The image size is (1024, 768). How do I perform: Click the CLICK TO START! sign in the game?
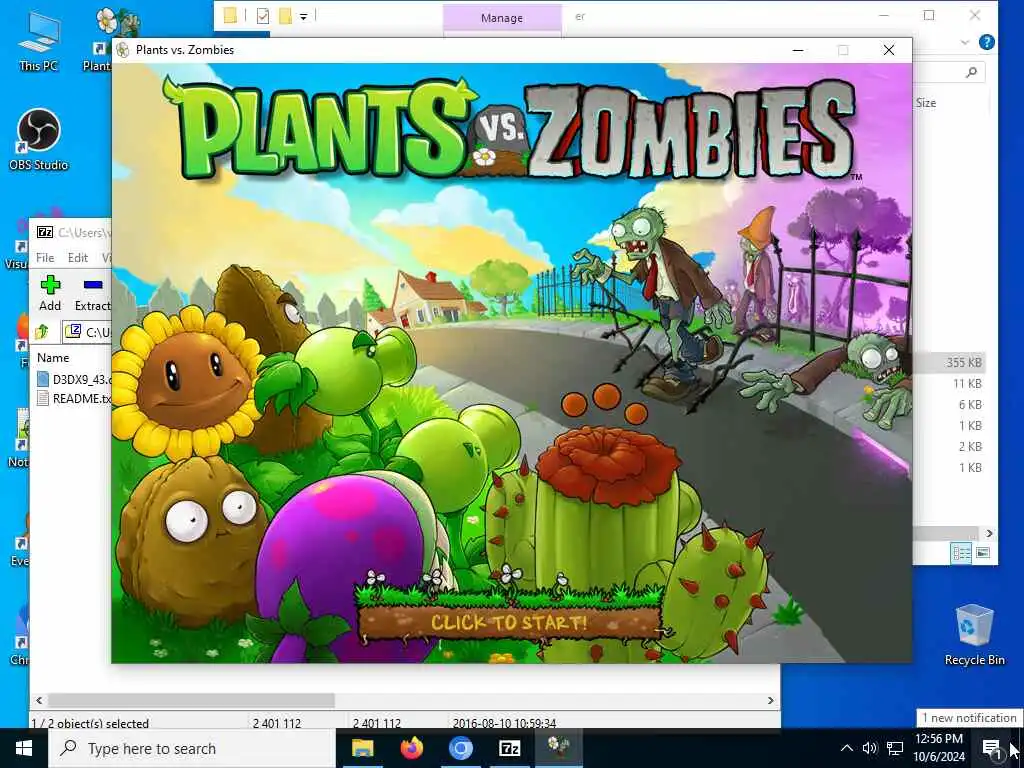click(x=510, y=622)
